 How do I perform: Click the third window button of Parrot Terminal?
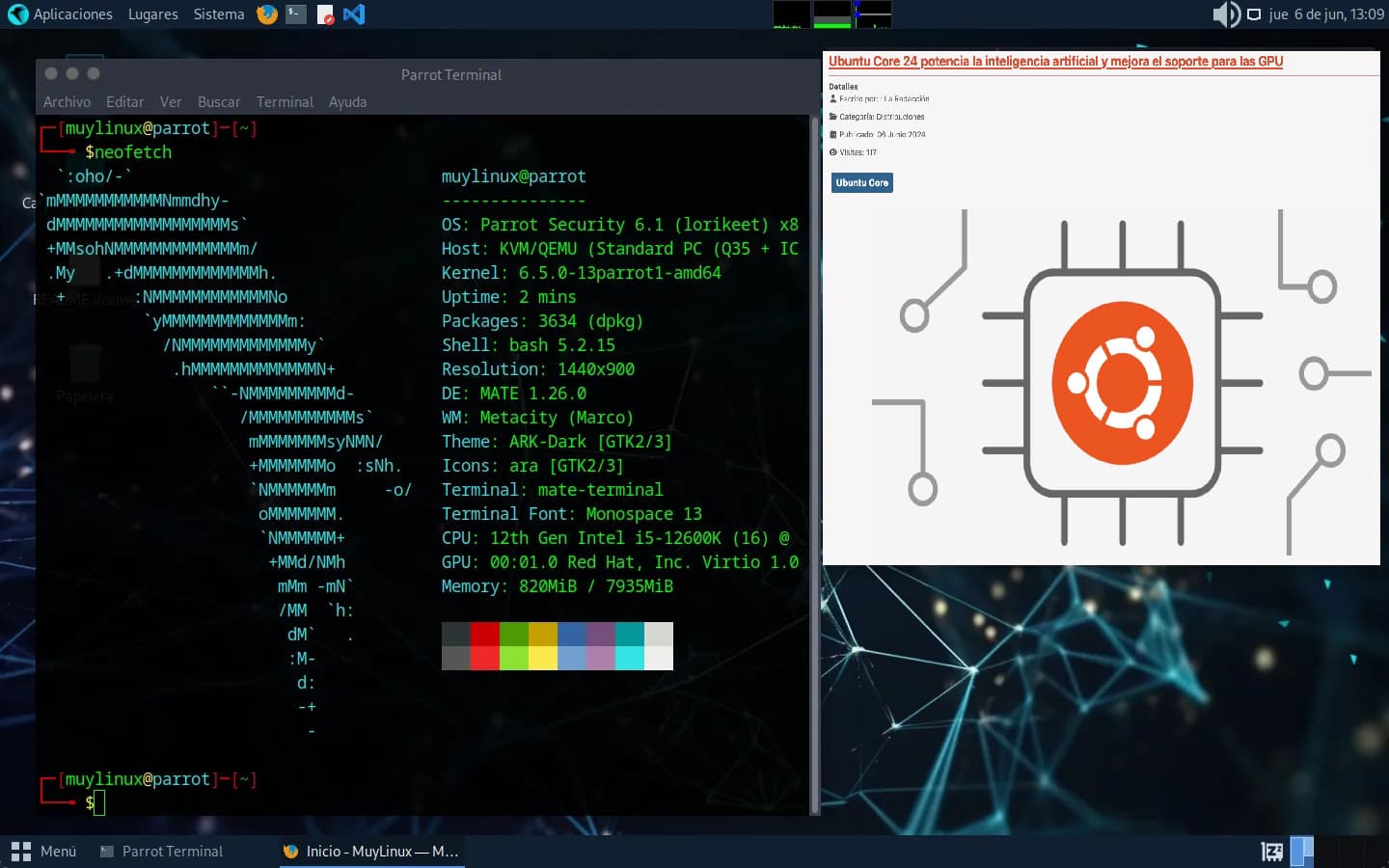94,73
